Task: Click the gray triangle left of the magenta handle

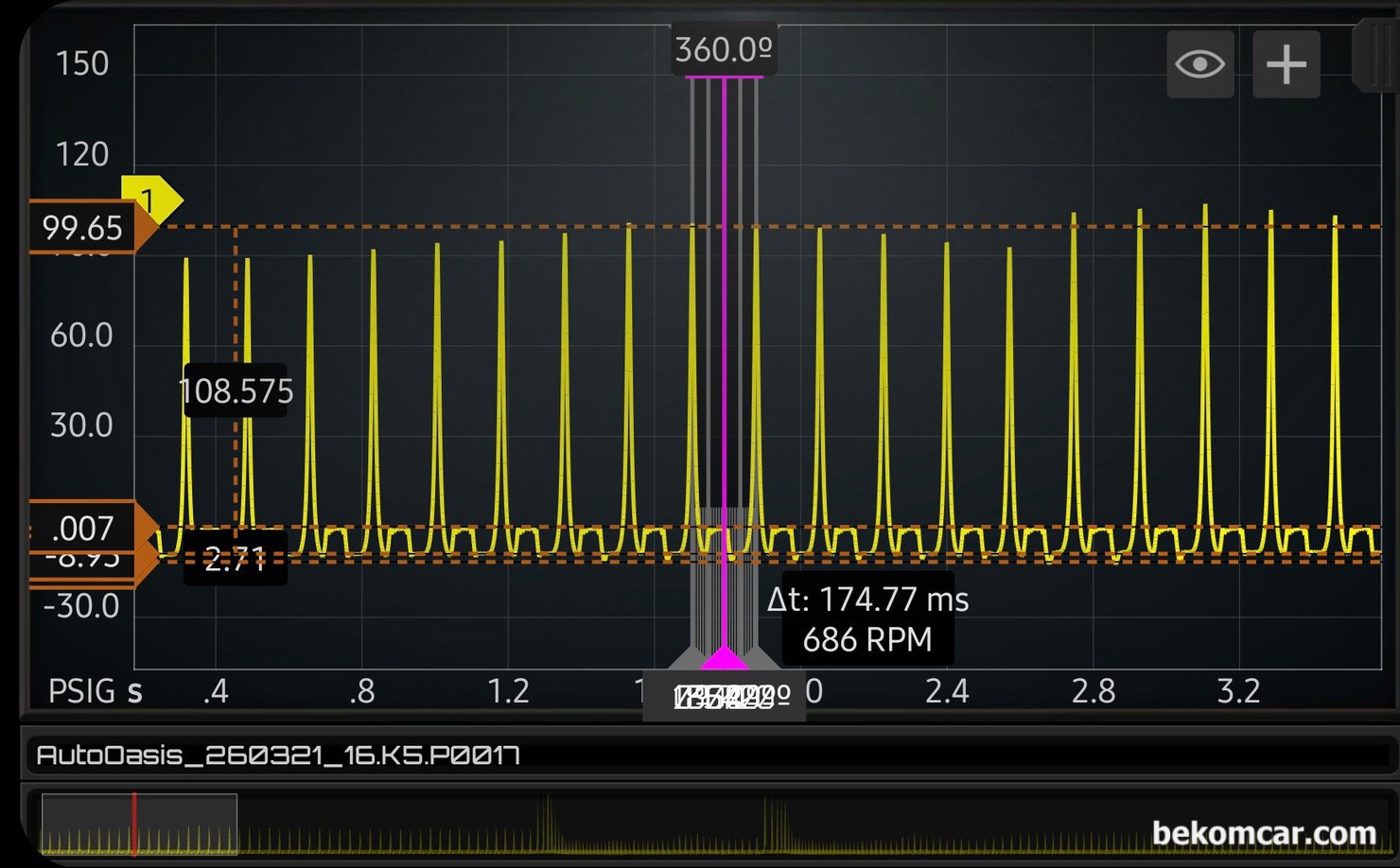Action: (687, 659)
